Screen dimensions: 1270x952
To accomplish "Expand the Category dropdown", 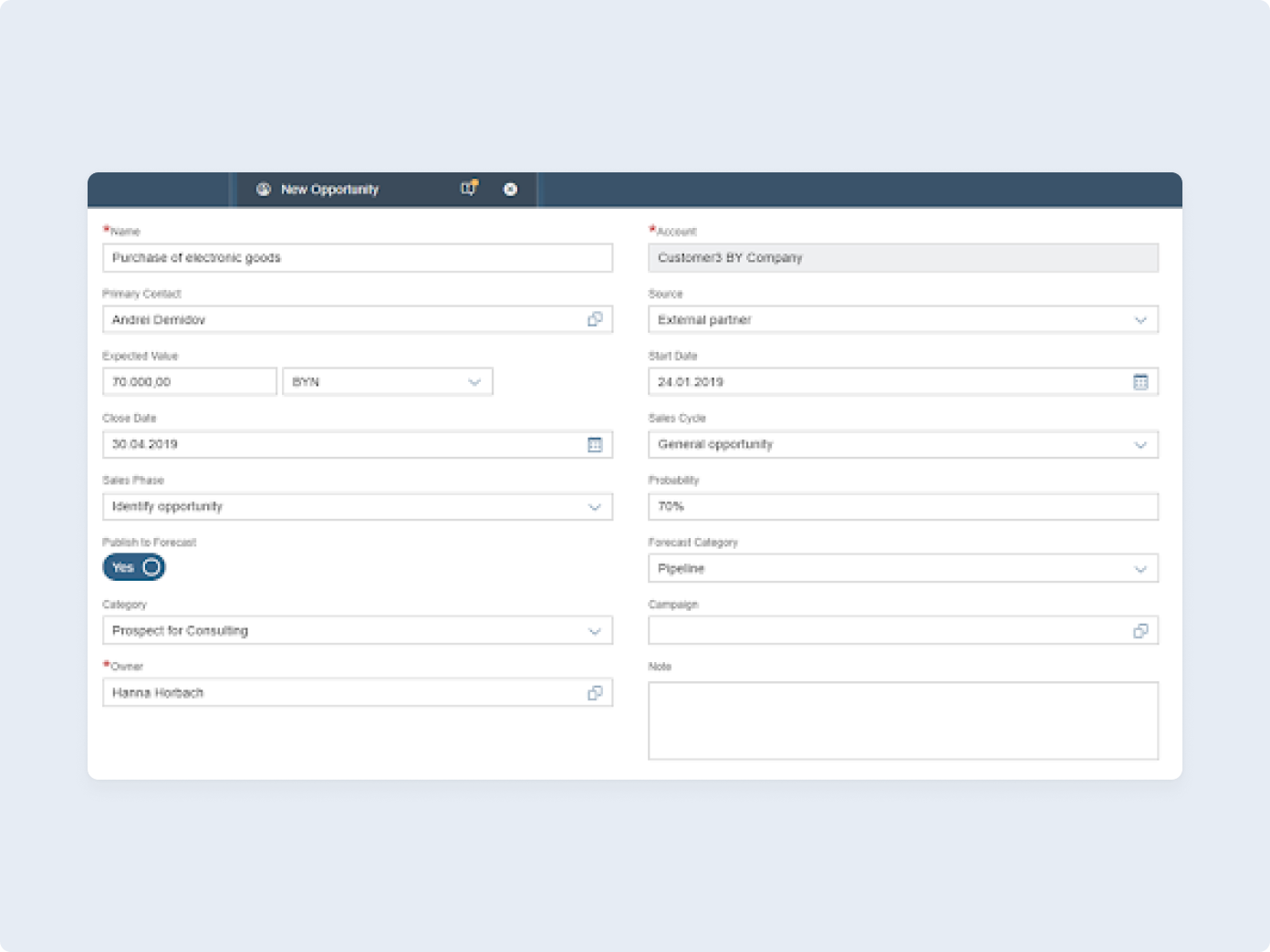I will tap(595, 631).
